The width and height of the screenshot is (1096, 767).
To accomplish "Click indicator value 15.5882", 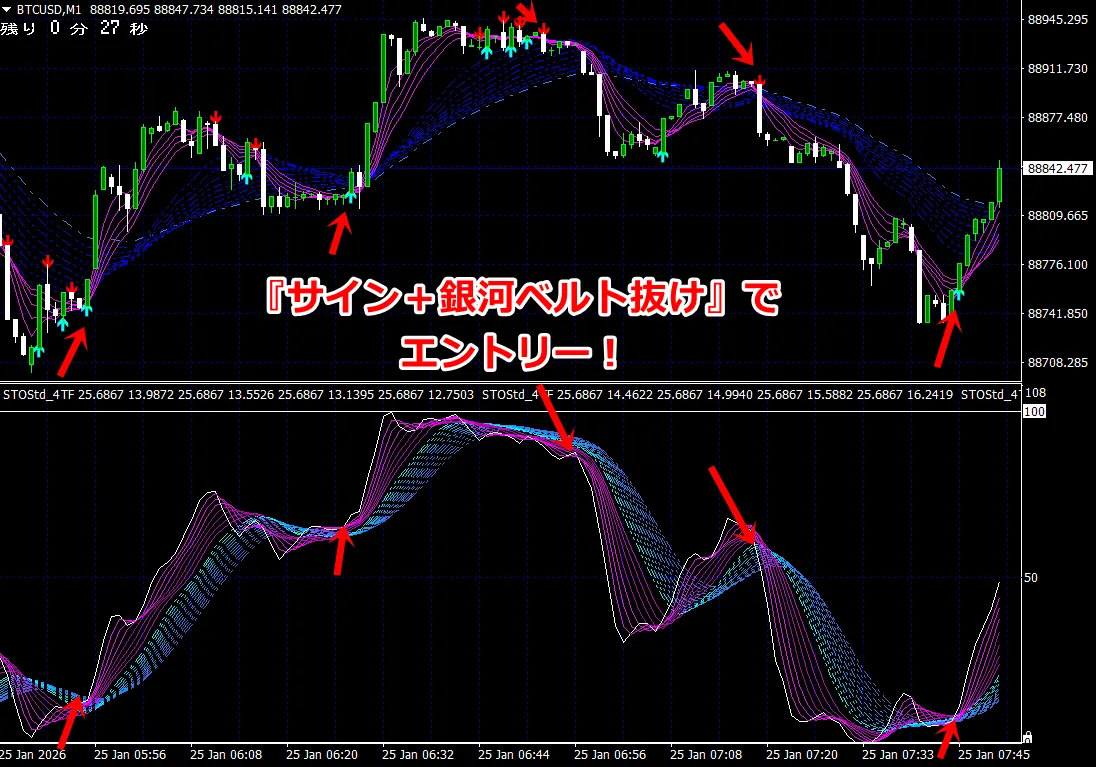I will pyautogui.click(x=830, y=394).
